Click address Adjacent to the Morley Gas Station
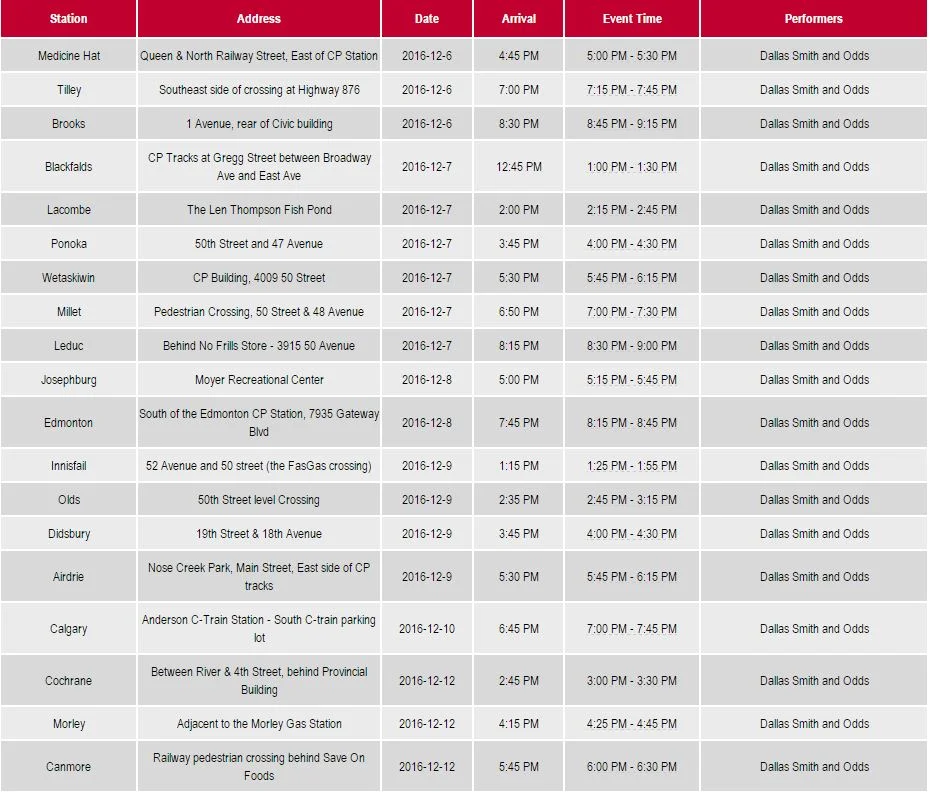The image size is (930, 792). tap(259, 723)
